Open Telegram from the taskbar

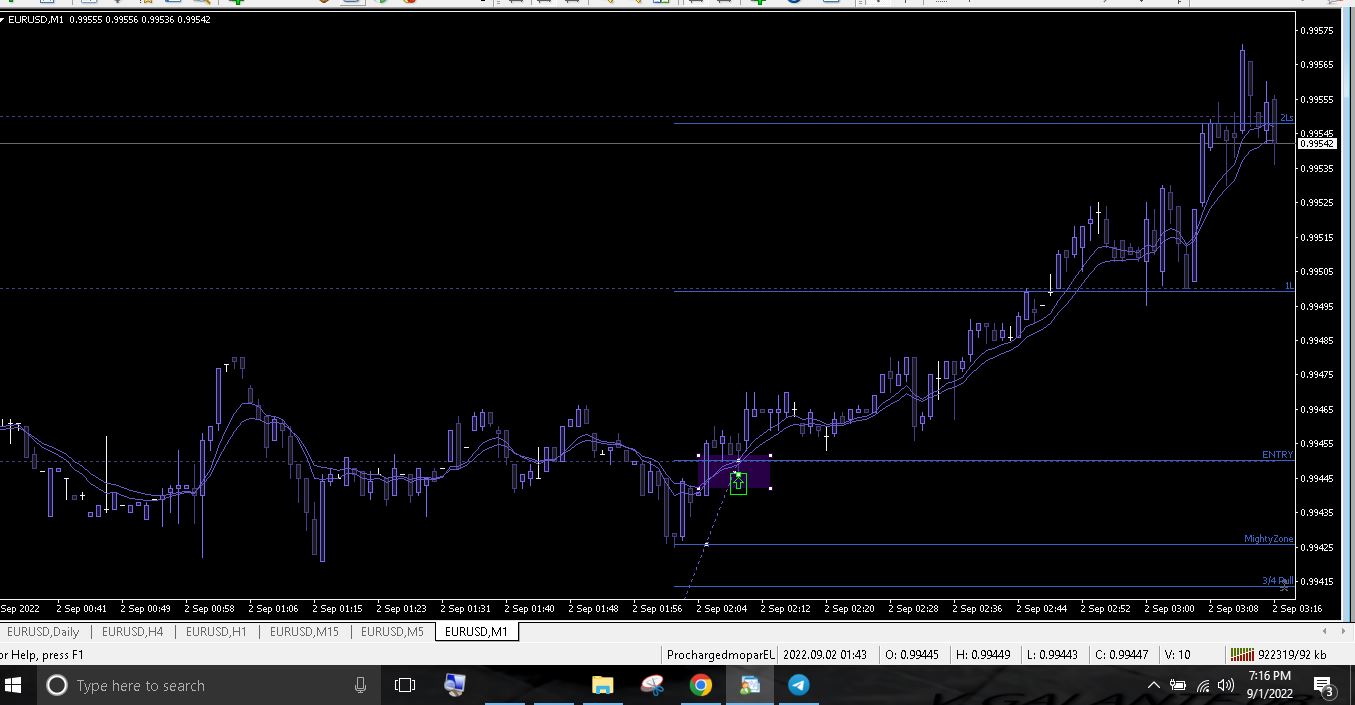coord(798,685)
